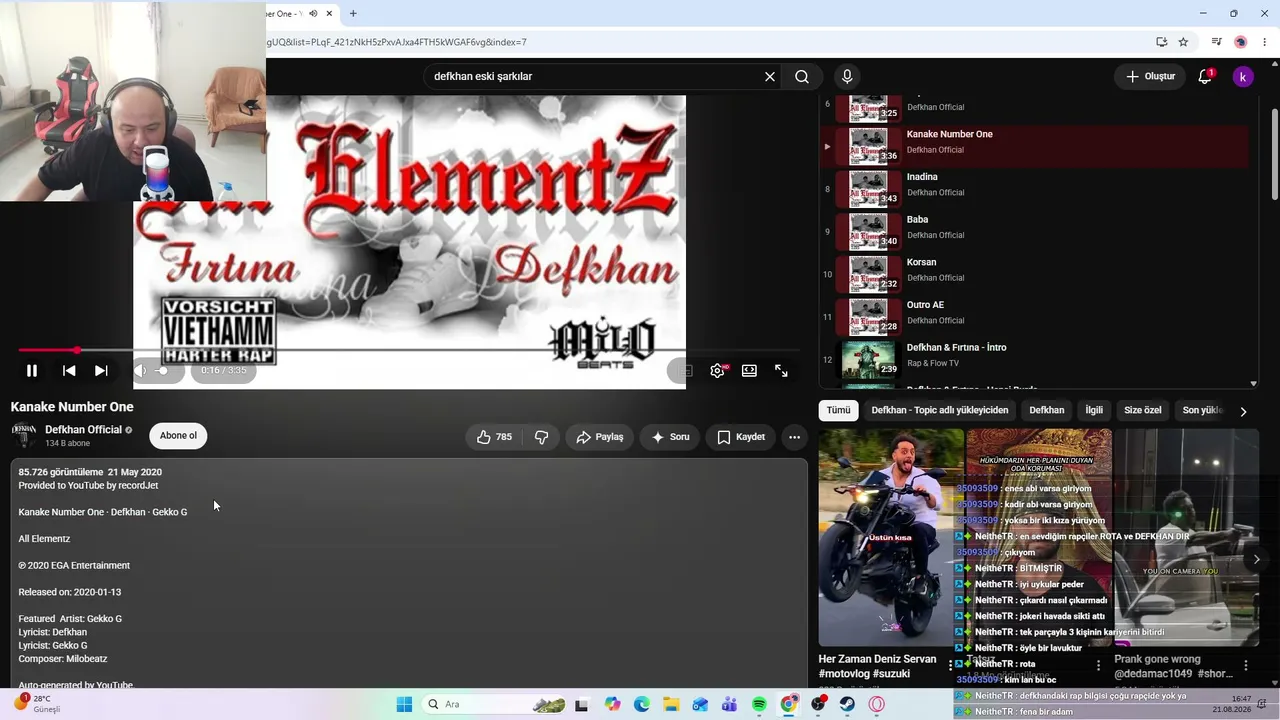
Task: Open Copilot from the taskbar
Action: [613, 704]
